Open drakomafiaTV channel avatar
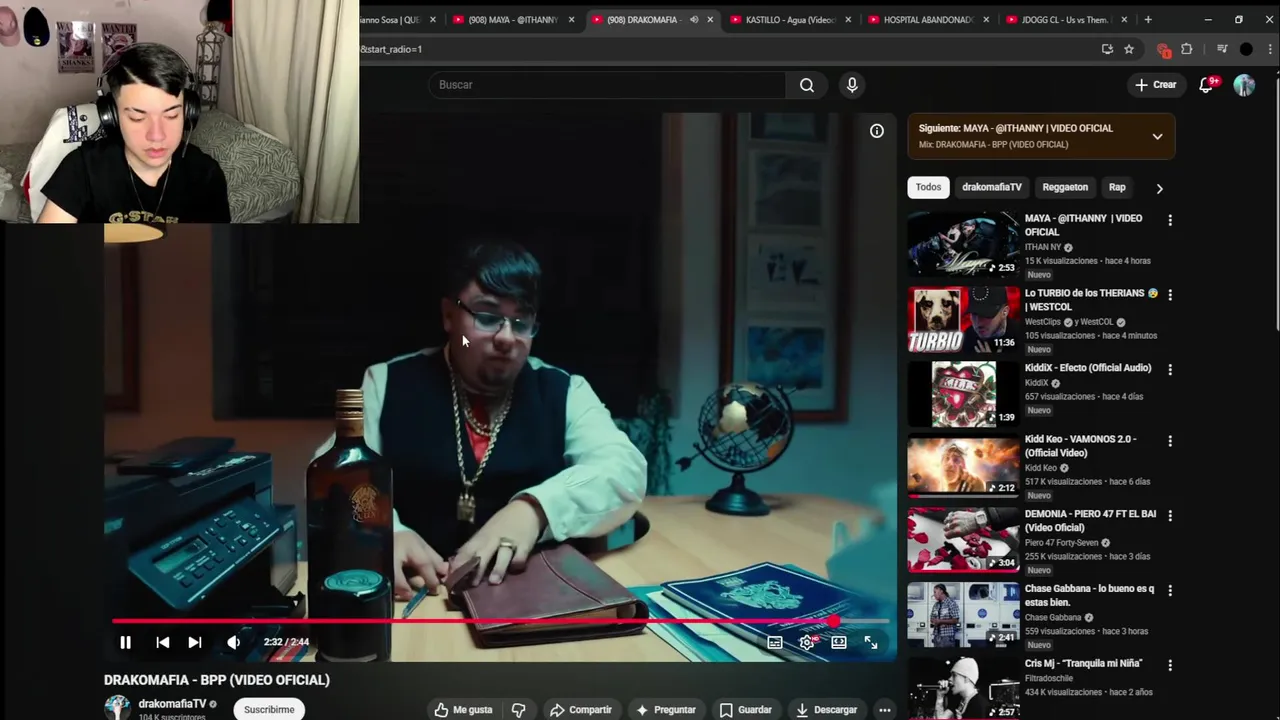1280x720 pixels. [x=118, y=708]
